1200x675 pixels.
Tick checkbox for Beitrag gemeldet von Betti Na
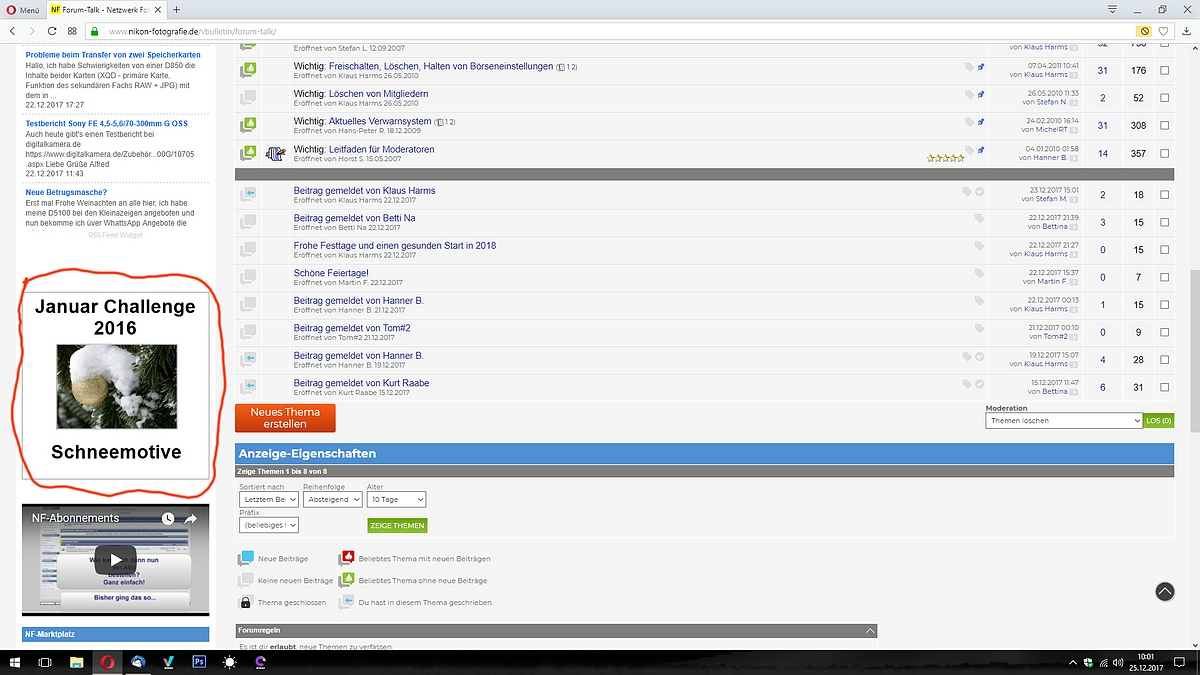(x=1164, y=222)
